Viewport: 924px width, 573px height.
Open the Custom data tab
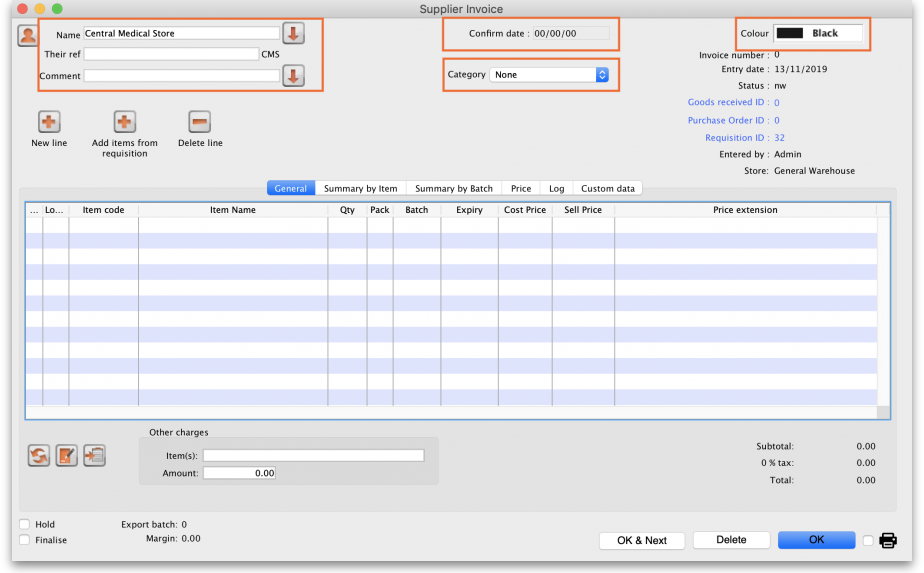point(608,188)
